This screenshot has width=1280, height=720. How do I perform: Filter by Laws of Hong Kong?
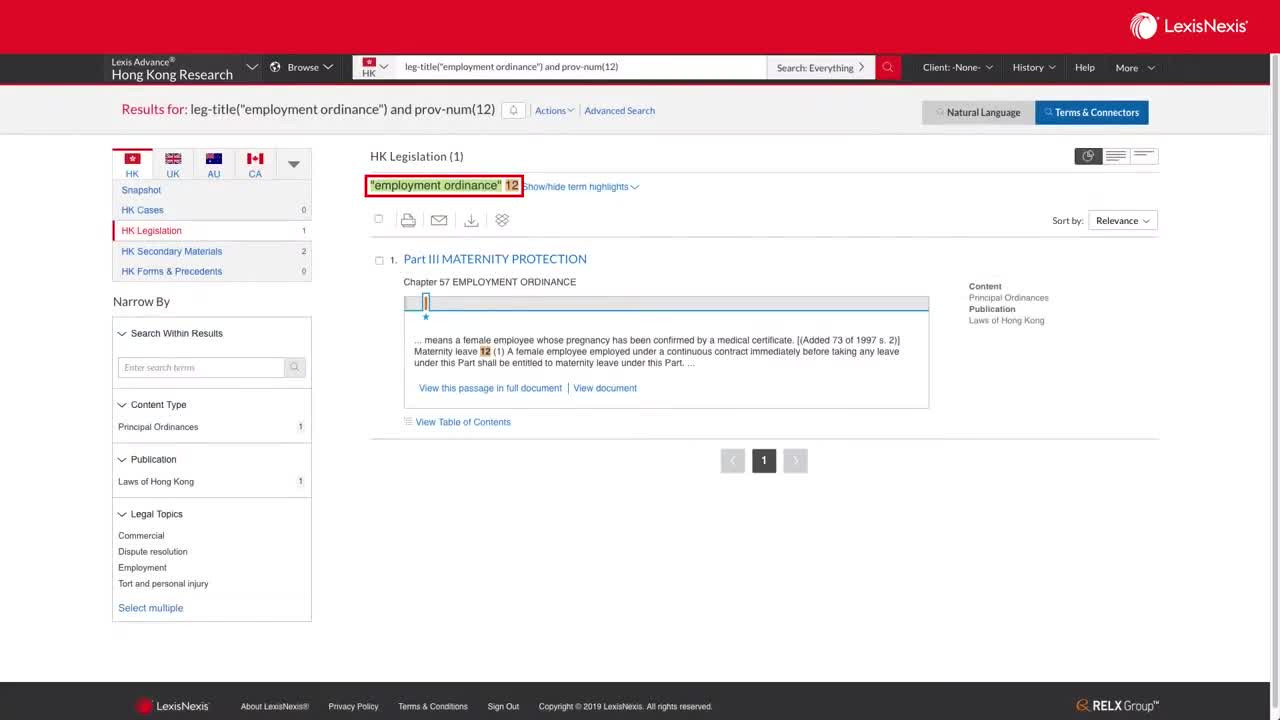pos(156,482)
